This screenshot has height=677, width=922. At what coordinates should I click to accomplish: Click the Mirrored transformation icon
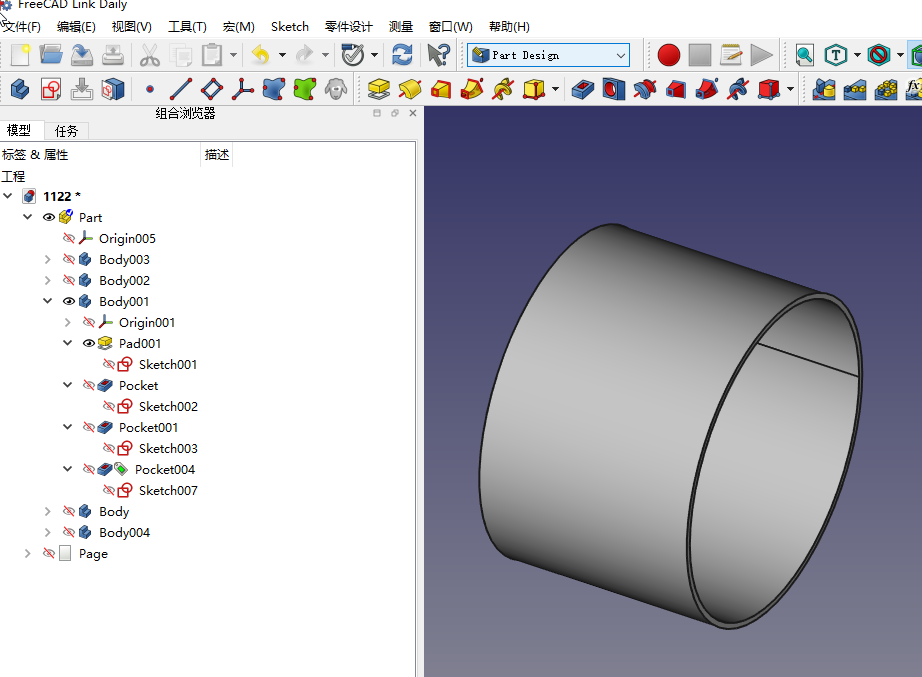click(824, 89)
